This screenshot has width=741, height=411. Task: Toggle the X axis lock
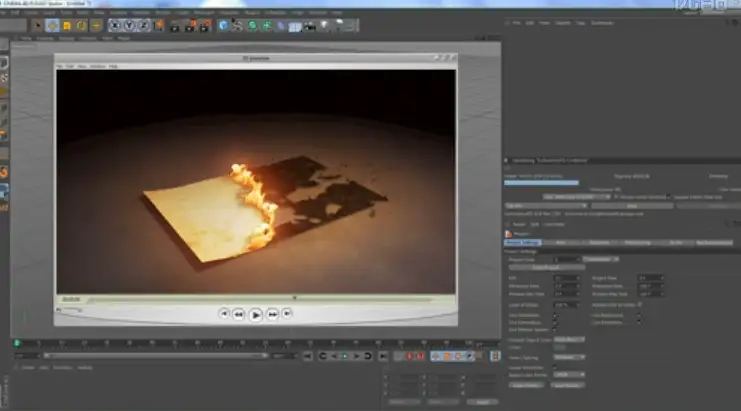click(115, 26)
